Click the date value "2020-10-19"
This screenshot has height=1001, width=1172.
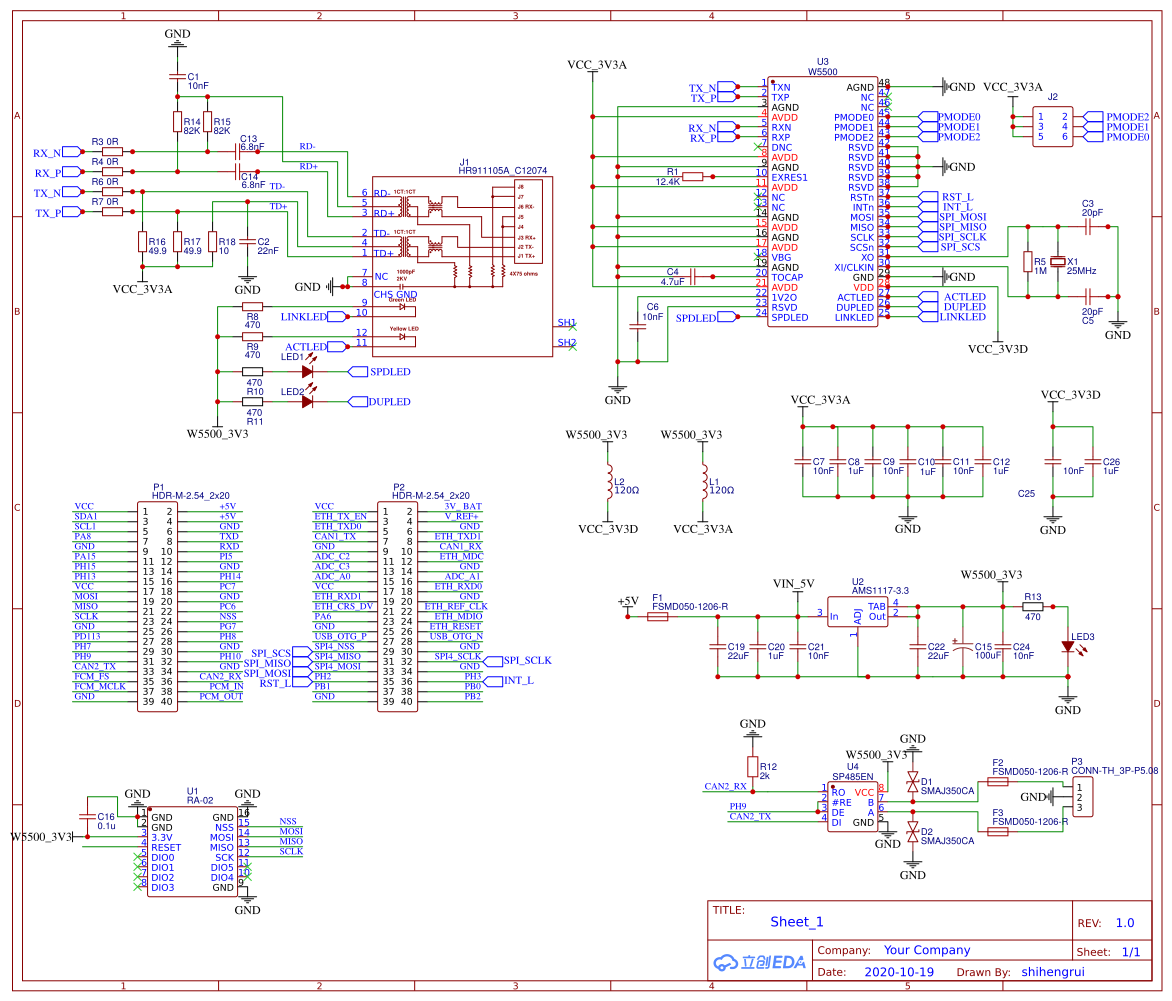(899, 972)
